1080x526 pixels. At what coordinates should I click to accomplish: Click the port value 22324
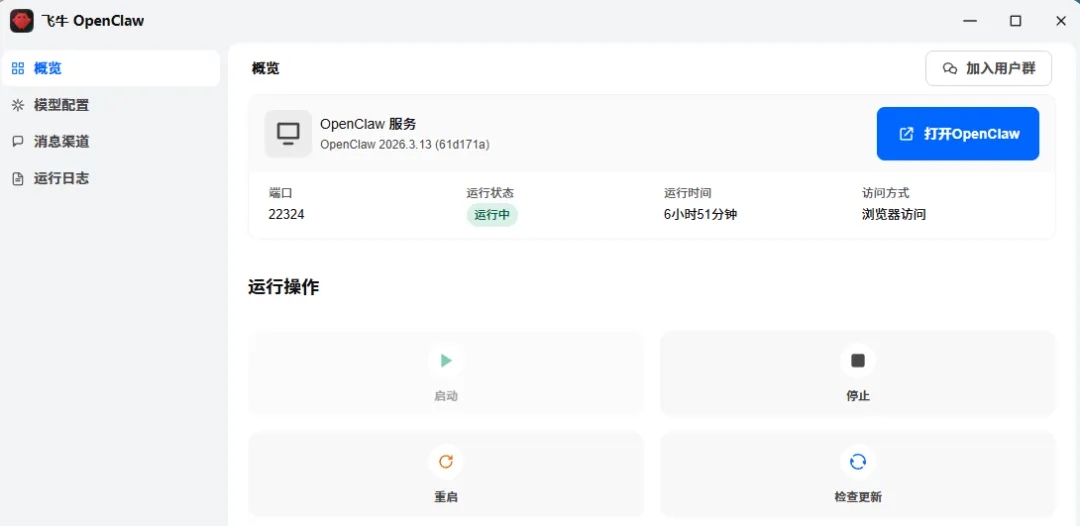tap(287, 215)
